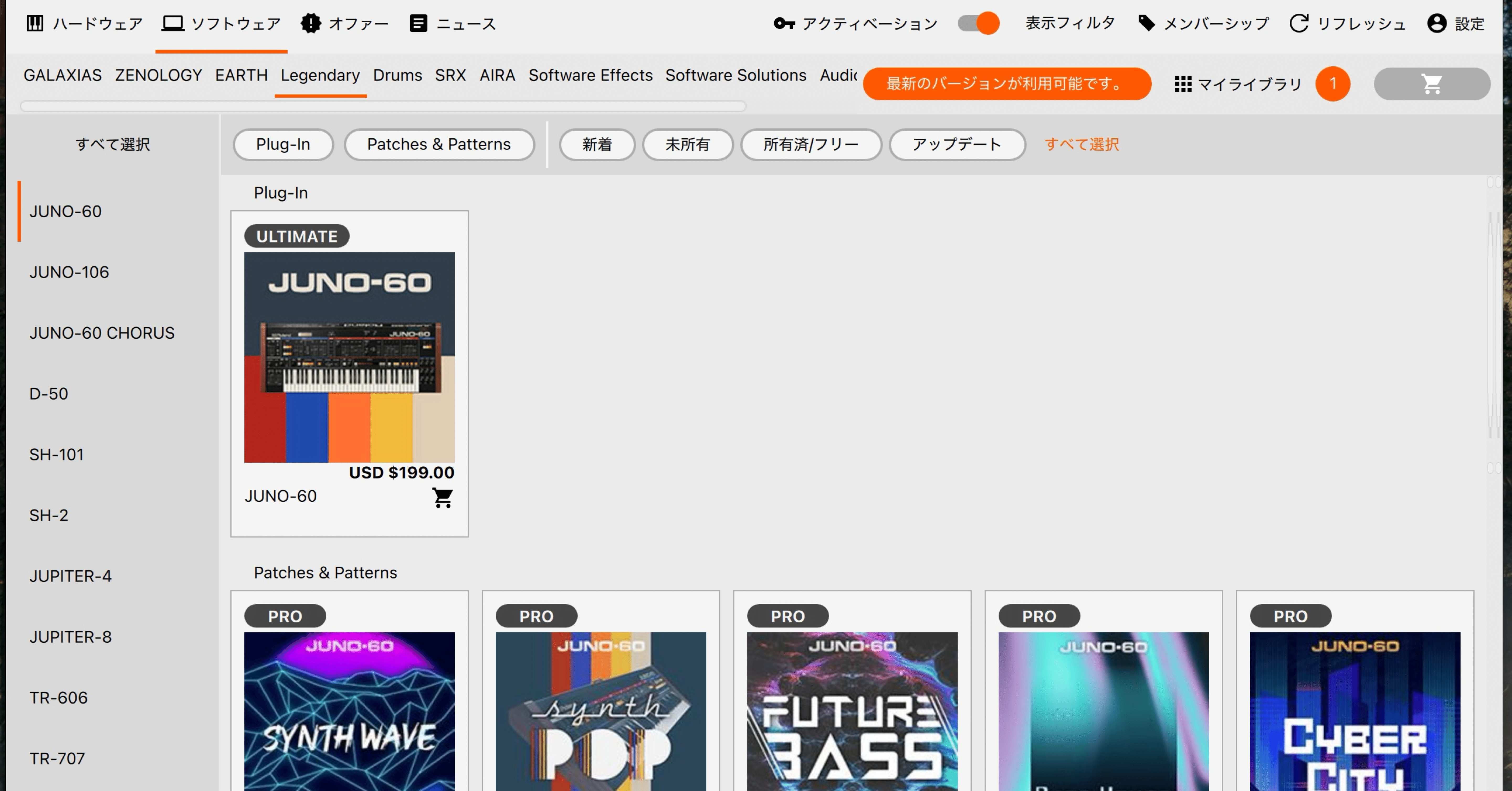Click the USD $199.00 price label
The width and height of the screenshot is (1512, 791).
pos(401,473)
